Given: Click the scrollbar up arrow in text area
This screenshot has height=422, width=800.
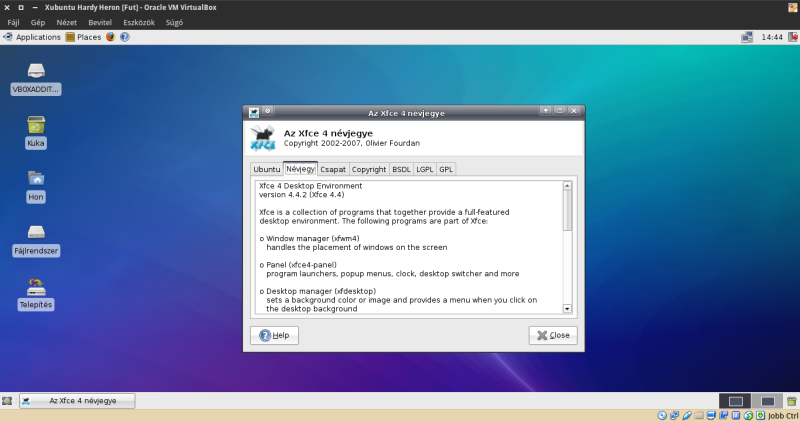Looking at the screenshot, I should click(x=567, y=186).
